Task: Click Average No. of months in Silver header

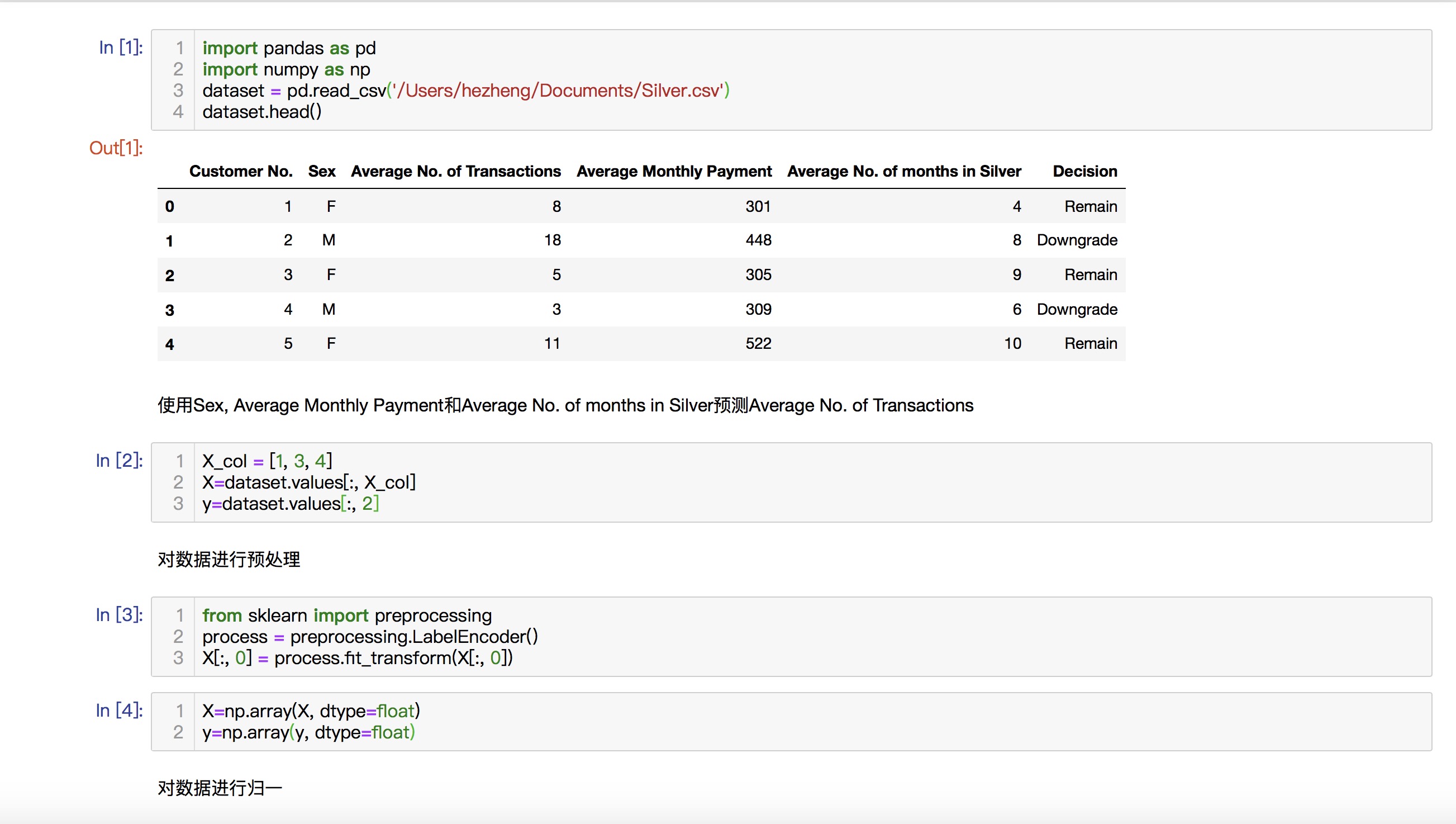Action: coord(904,172)
